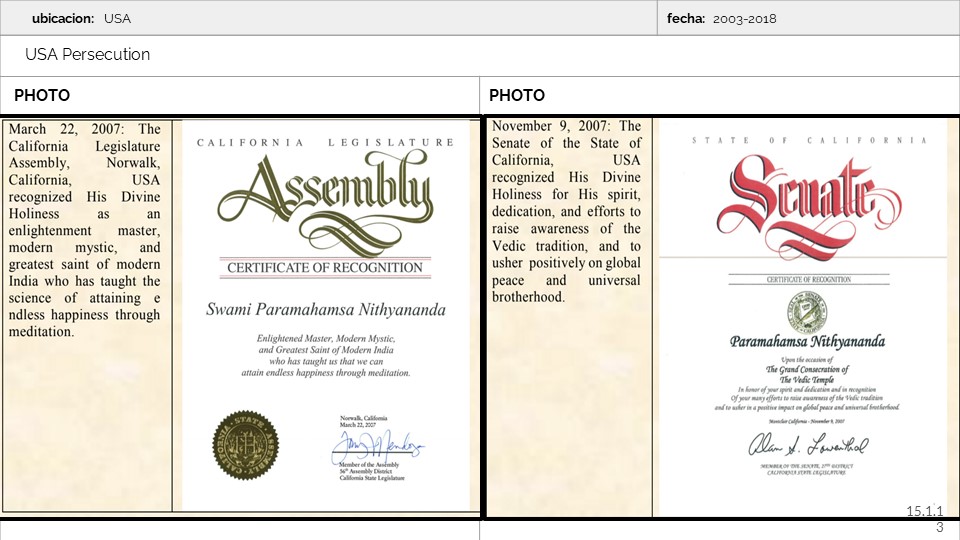Click the left PHOTO column header

[42, 96]
